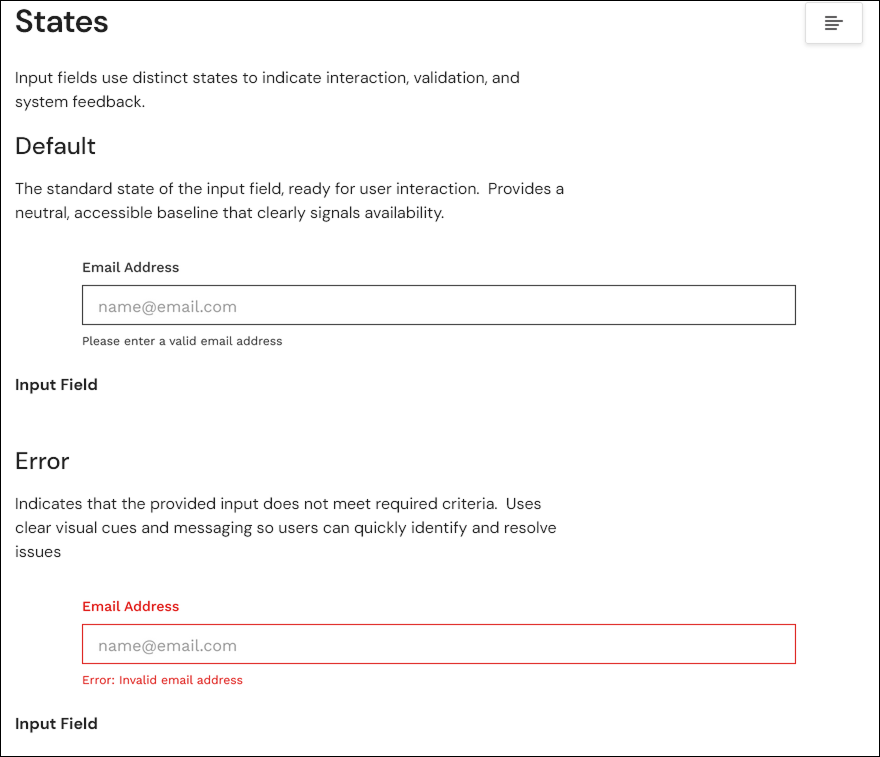Click the Input Field caption under Default example
The image size is (880, 757).
click(56, 384)
